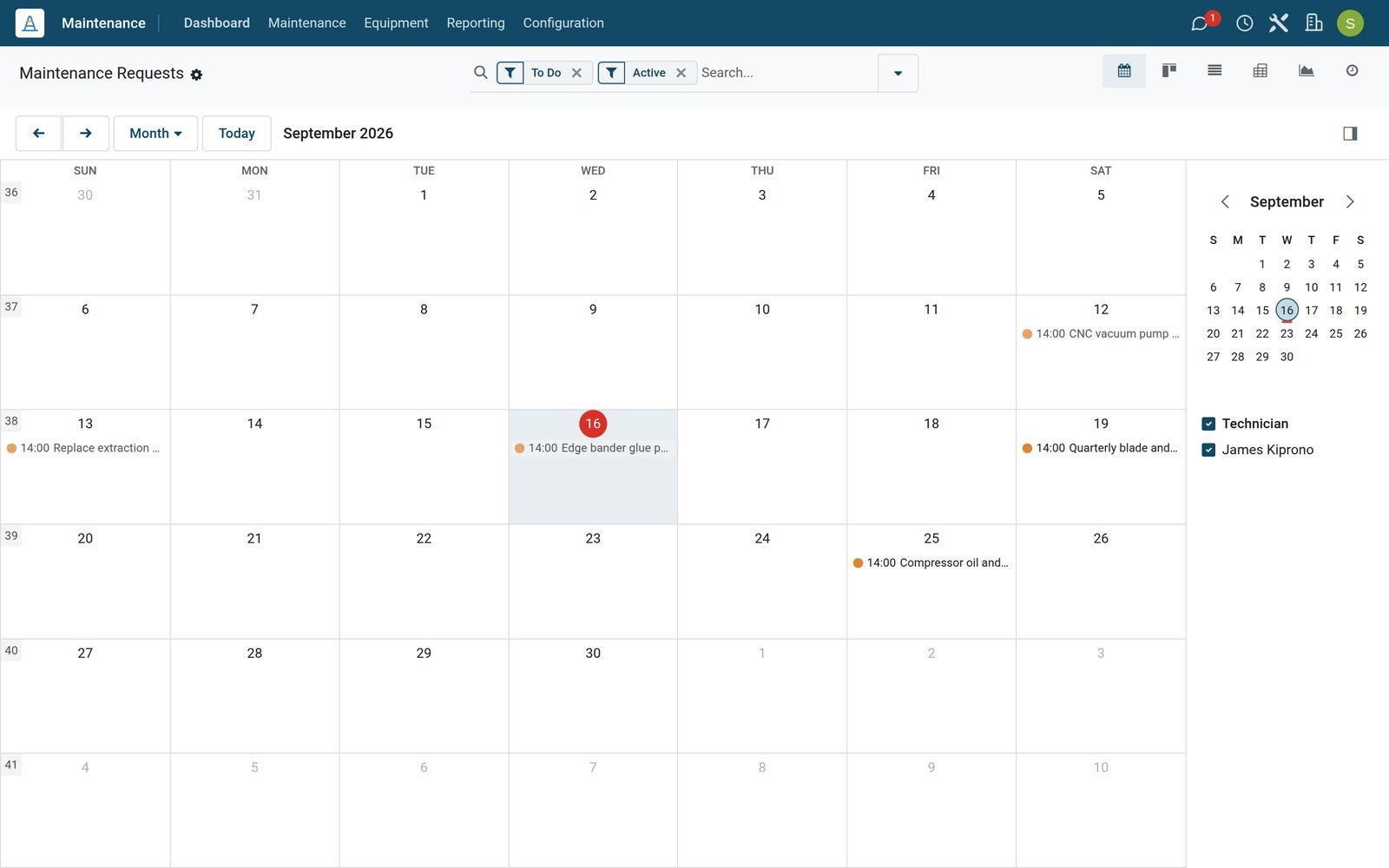
Task: Switch to activity view
Action: pyautogui.click(x=1352, y=71)
